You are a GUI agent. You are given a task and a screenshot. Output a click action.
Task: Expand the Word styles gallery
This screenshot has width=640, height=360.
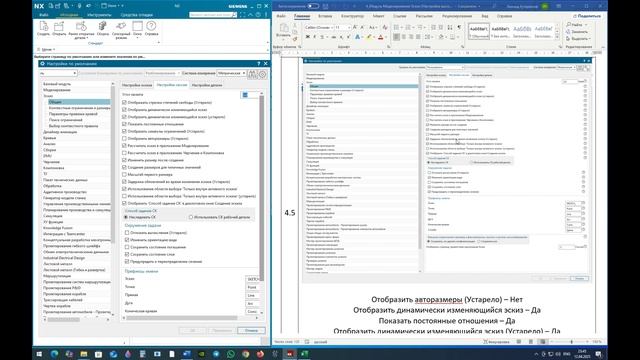point(557,37)
